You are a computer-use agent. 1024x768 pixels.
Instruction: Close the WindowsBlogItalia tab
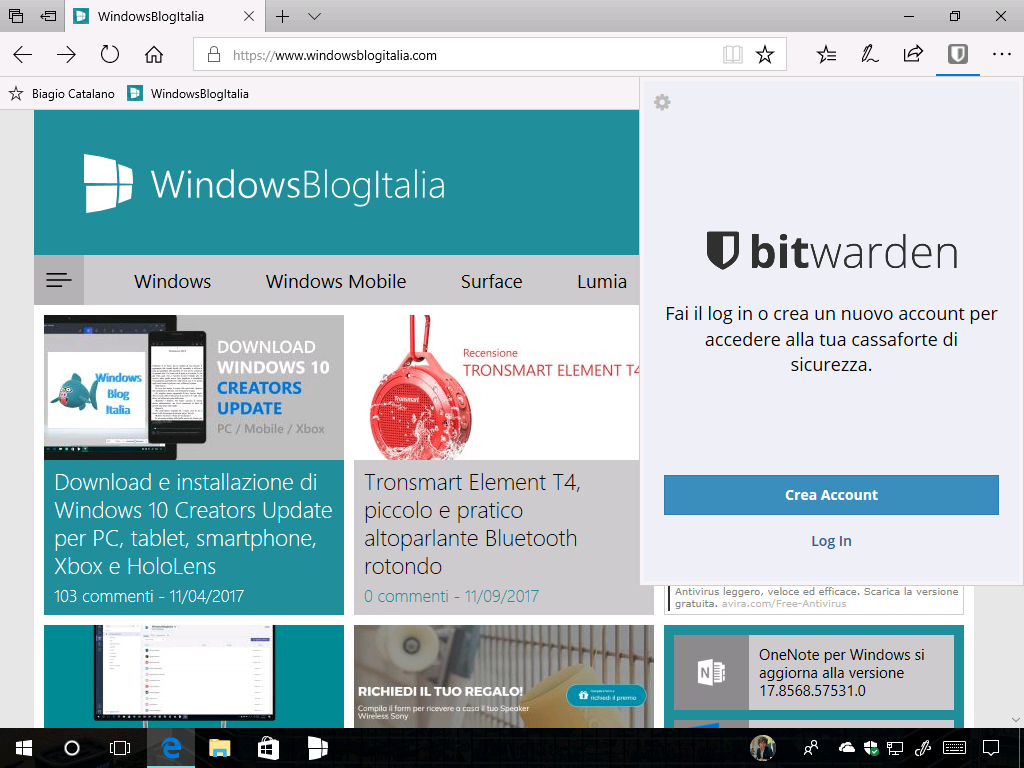pos(249,16)
